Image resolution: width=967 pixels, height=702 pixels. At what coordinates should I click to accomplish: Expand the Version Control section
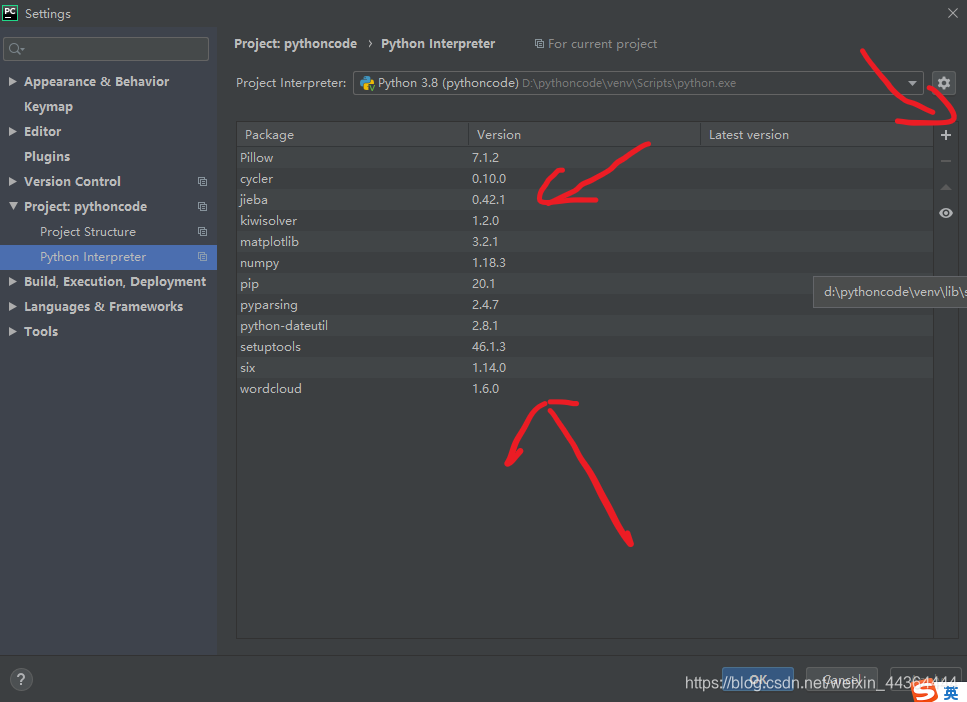click(12, 181)
